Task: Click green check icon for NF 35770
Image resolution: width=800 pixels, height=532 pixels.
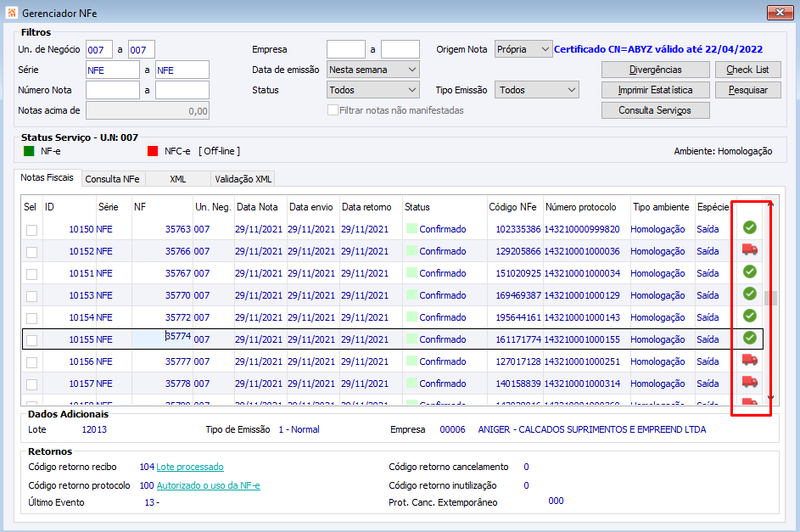Action: click(x=749, y=294)
